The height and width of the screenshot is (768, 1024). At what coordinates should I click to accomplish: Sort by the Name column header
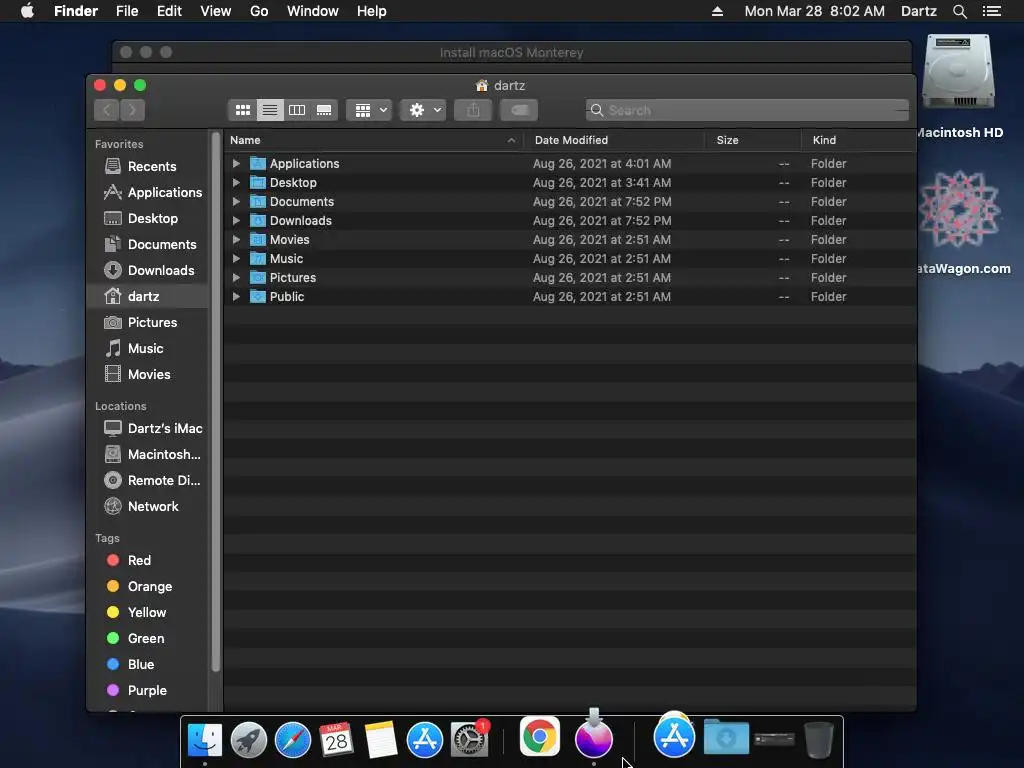pyautogui.click(x=374, y=140)
